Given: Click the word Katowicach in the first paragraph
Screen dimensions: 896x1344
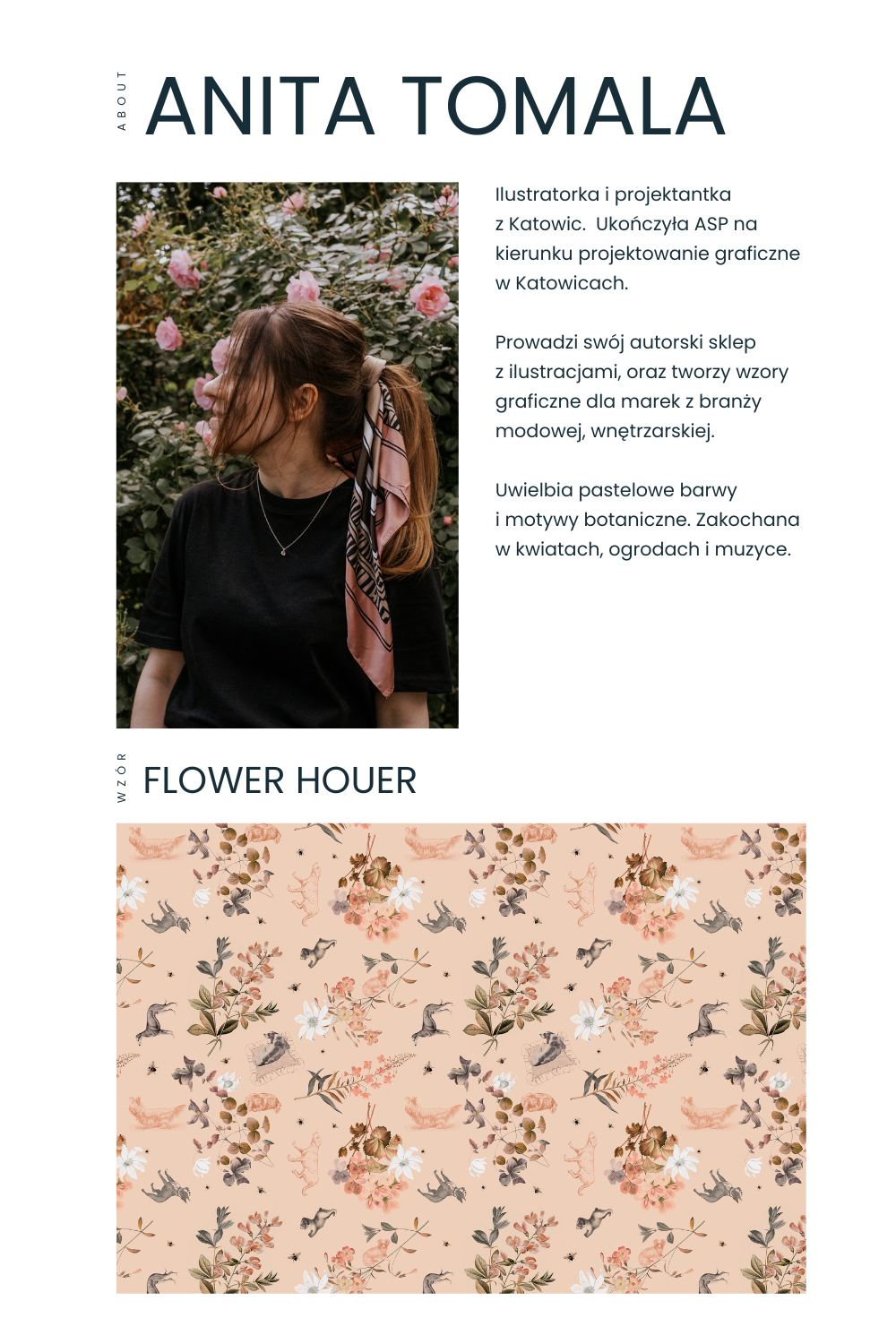Looking at the screenshot, I should pyautogui.click(x=572, y=283).
